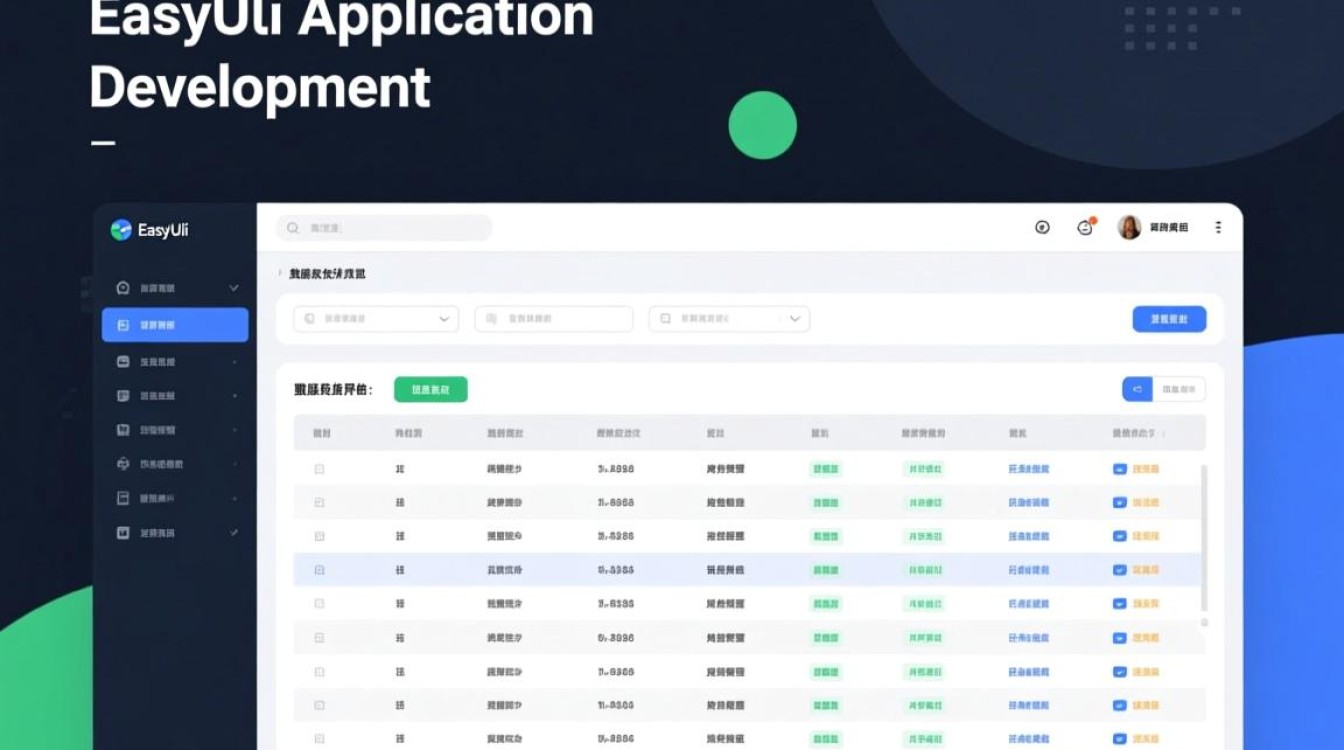
Task: Select the highlighted blue sidebar menu item
Action: pos(175,325)
